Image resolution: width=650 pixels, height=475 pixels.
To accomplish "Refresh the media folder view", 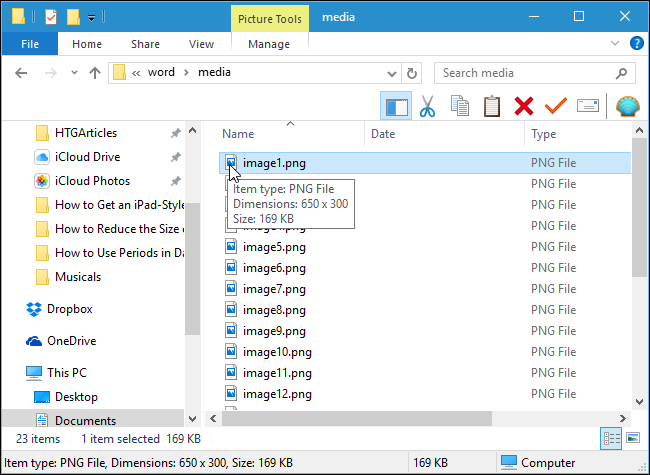I will (412, 73).
